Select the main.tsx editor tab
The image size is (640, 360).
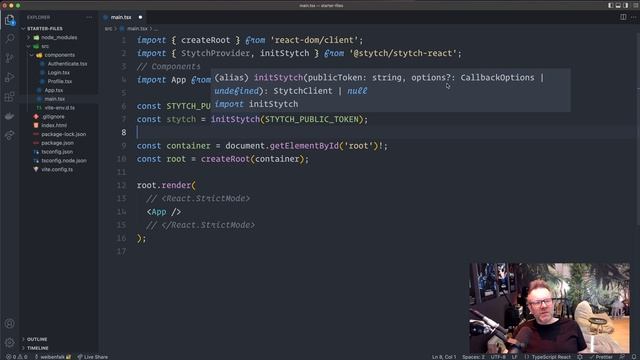click(x=121, y=17)
